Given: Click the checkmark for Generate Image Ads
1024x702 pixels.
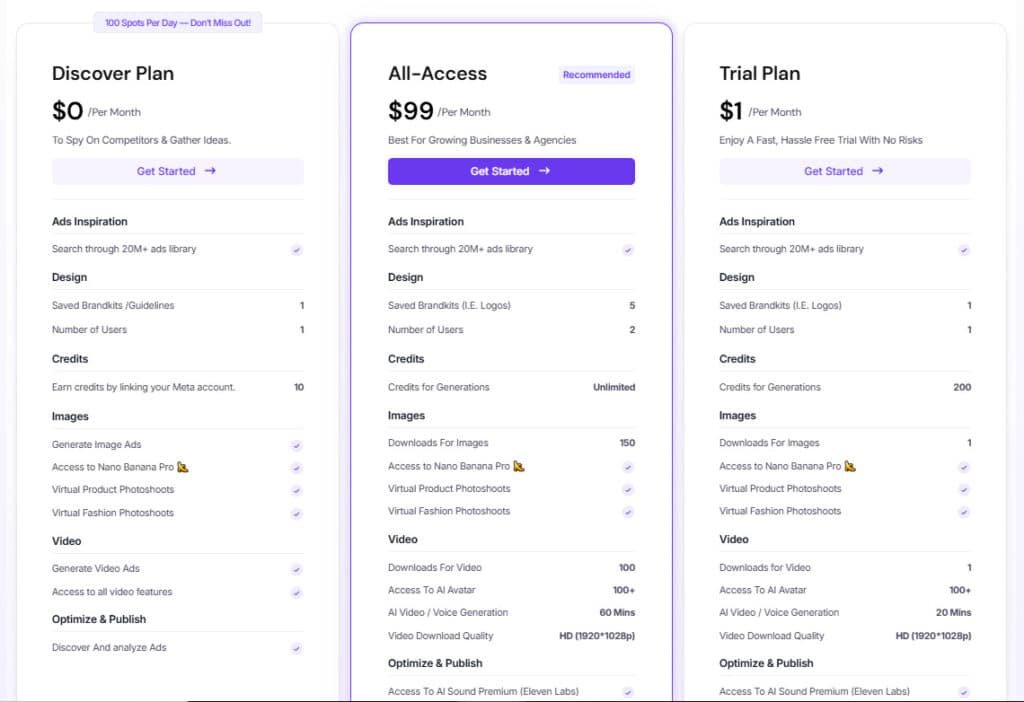Looking at the screenshot, I should 296,445.
